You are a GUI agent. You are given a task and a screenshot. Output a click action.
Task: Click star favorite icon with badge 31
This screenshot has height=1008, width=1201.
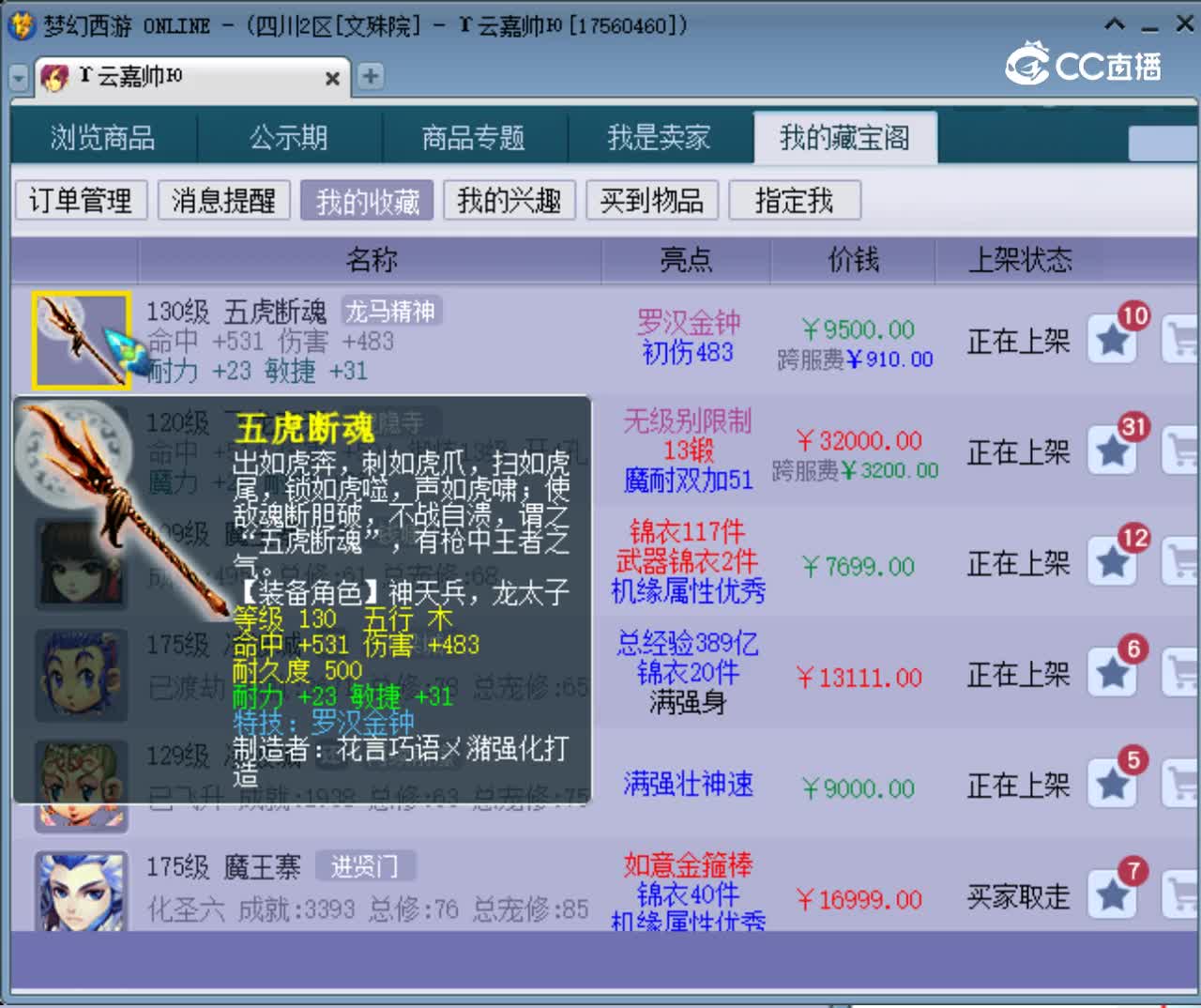[x=1113, y=451]
